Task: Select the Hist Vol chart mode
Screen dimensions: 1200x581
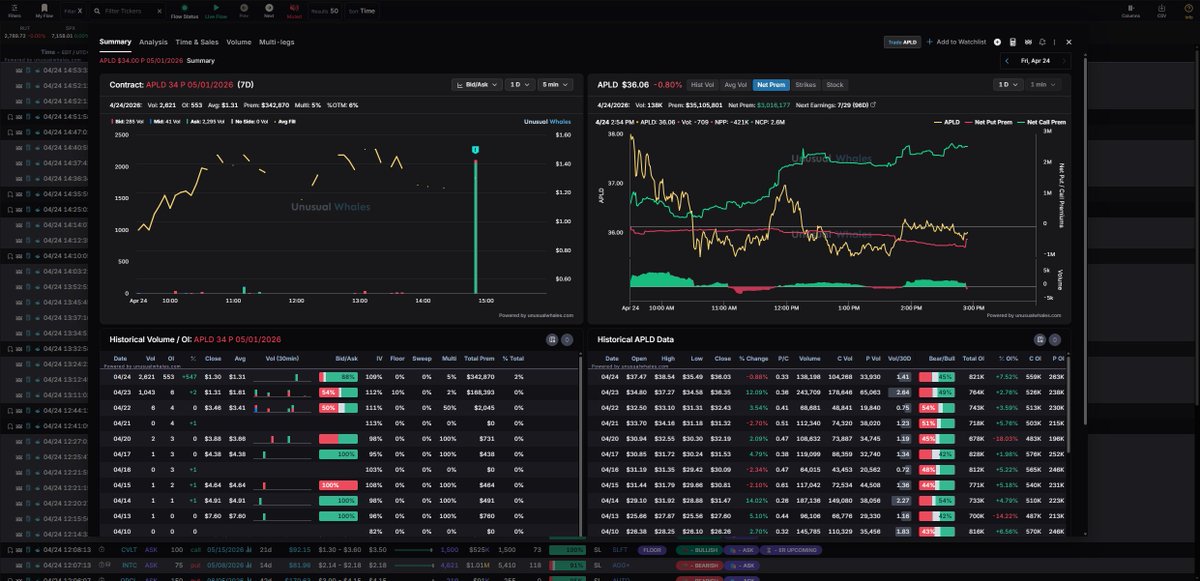Action: click(x=703, y=85)
